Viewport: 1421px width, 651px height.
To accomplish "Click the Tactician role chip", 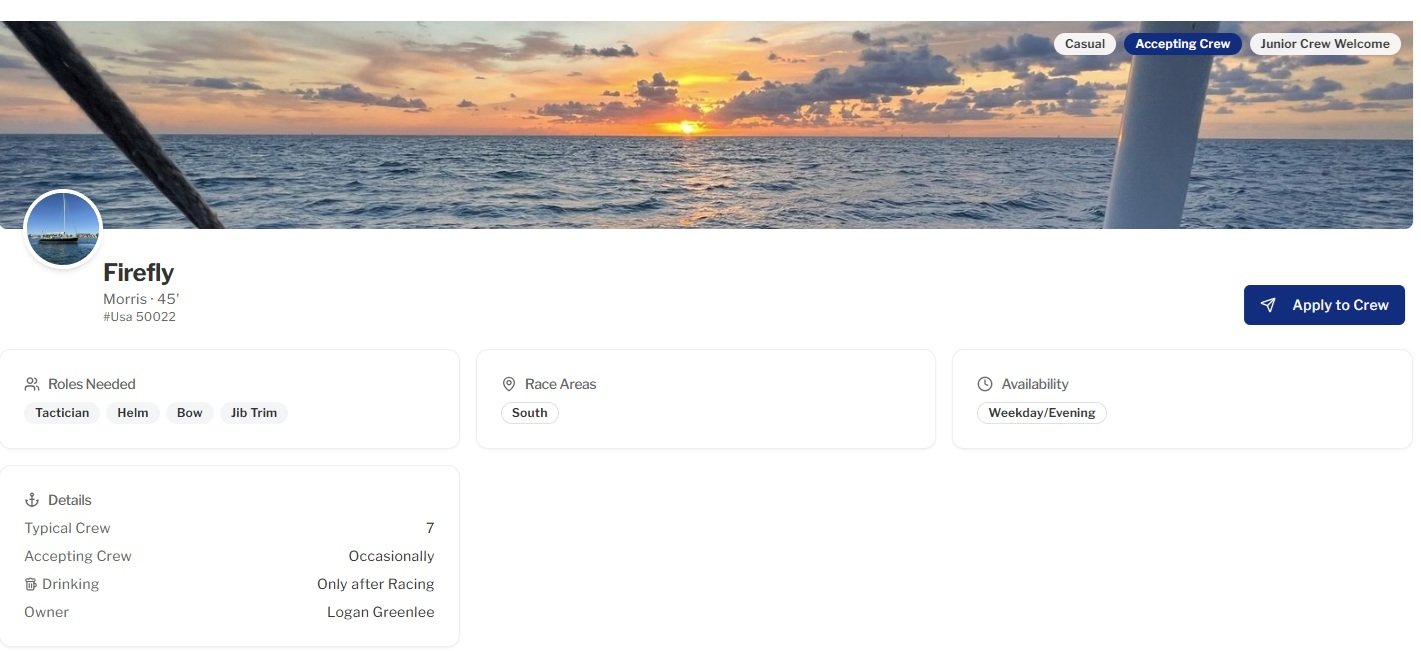I will [62, 413].
